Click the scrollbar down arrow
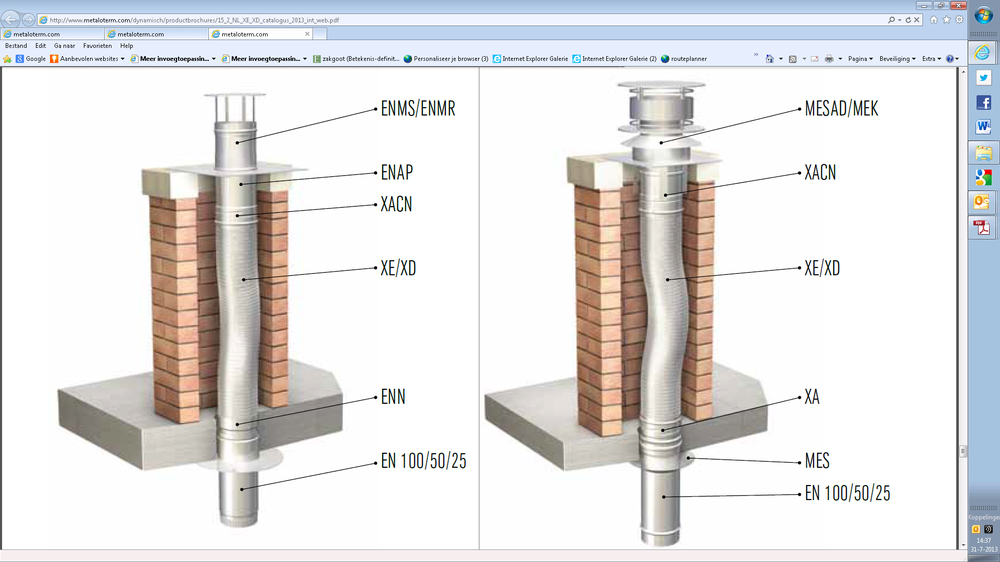Image resolution: width=1000 pixels, height=562 pixels. (963, 545)
